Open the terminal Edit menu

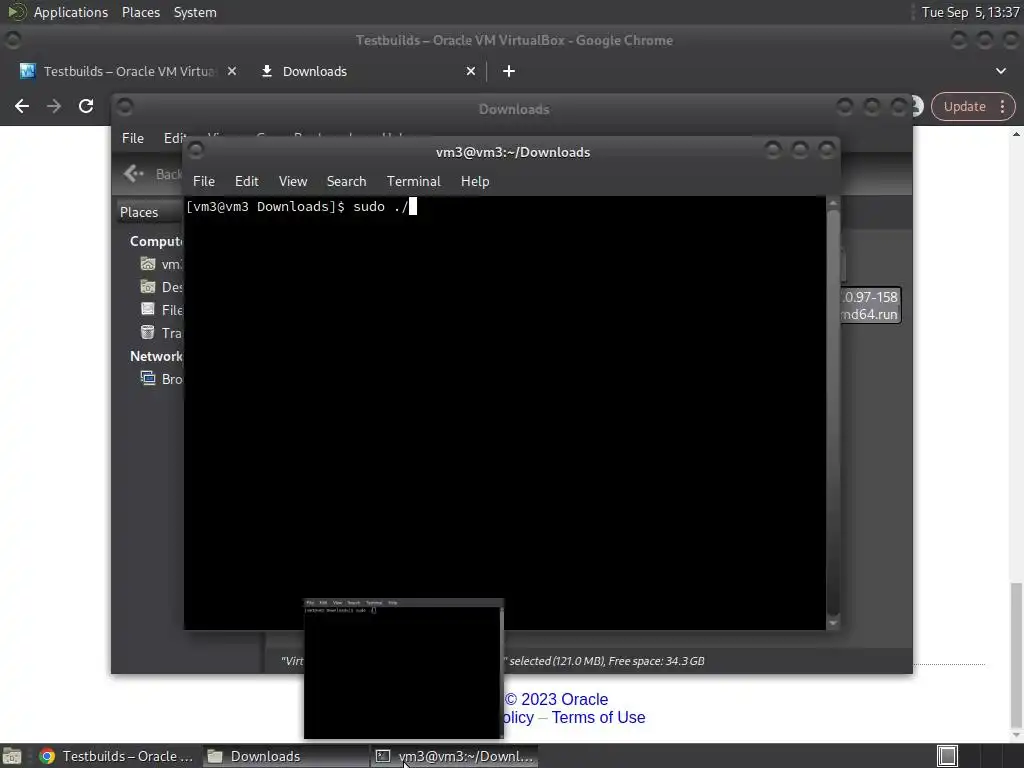tap(246, 181)
